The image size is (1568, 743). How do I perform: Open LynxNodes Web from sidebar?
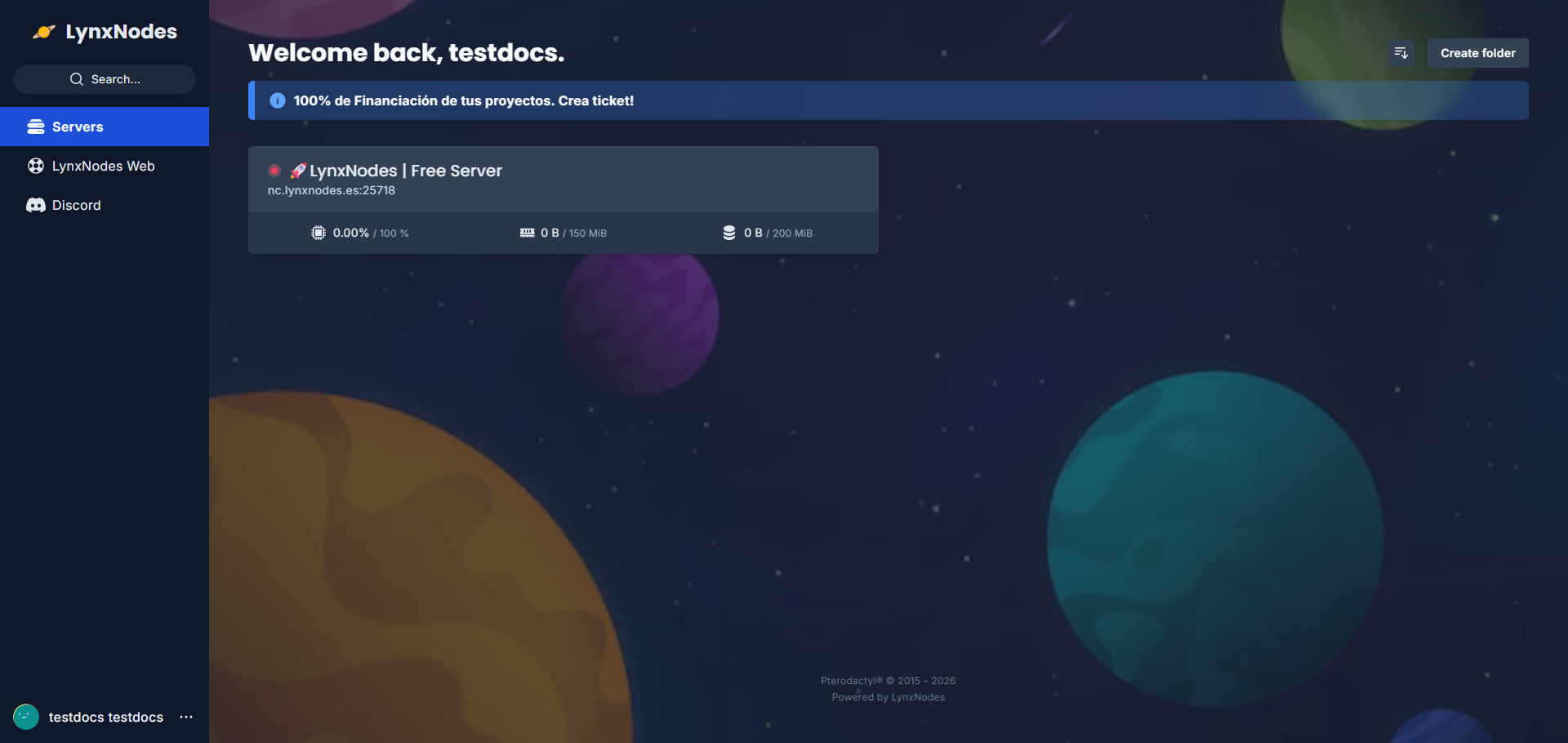click(105, 166)
